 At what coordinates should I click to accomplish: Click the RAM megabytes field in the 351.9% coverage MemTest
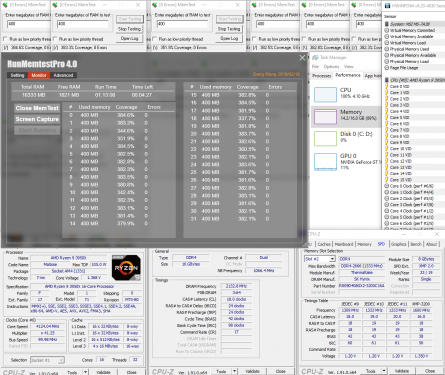point(182,24)
